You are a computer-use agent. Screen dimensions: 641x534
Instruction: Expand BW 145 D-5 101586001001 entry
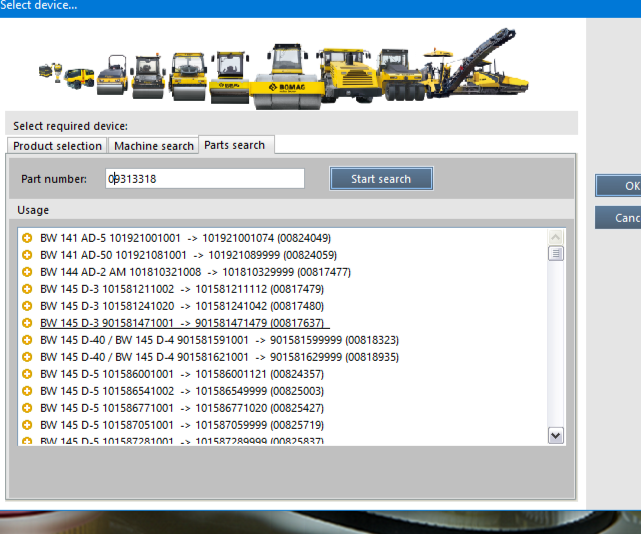click(27, 374)
